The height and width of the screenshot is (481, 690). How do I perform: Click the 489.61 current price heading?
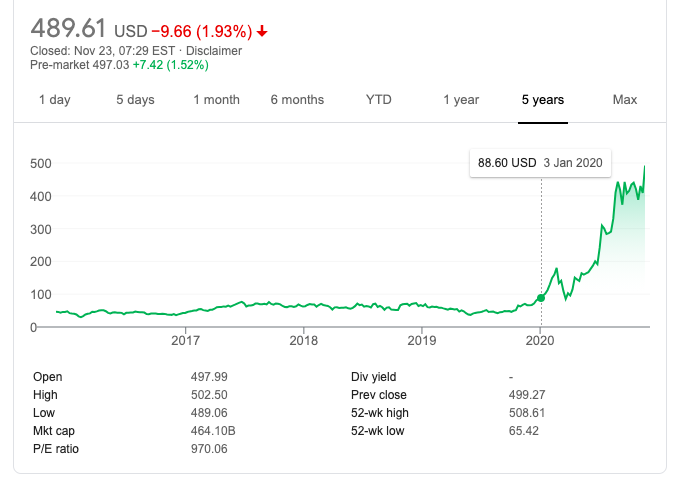pyautogui.click(x=69, y=27)
